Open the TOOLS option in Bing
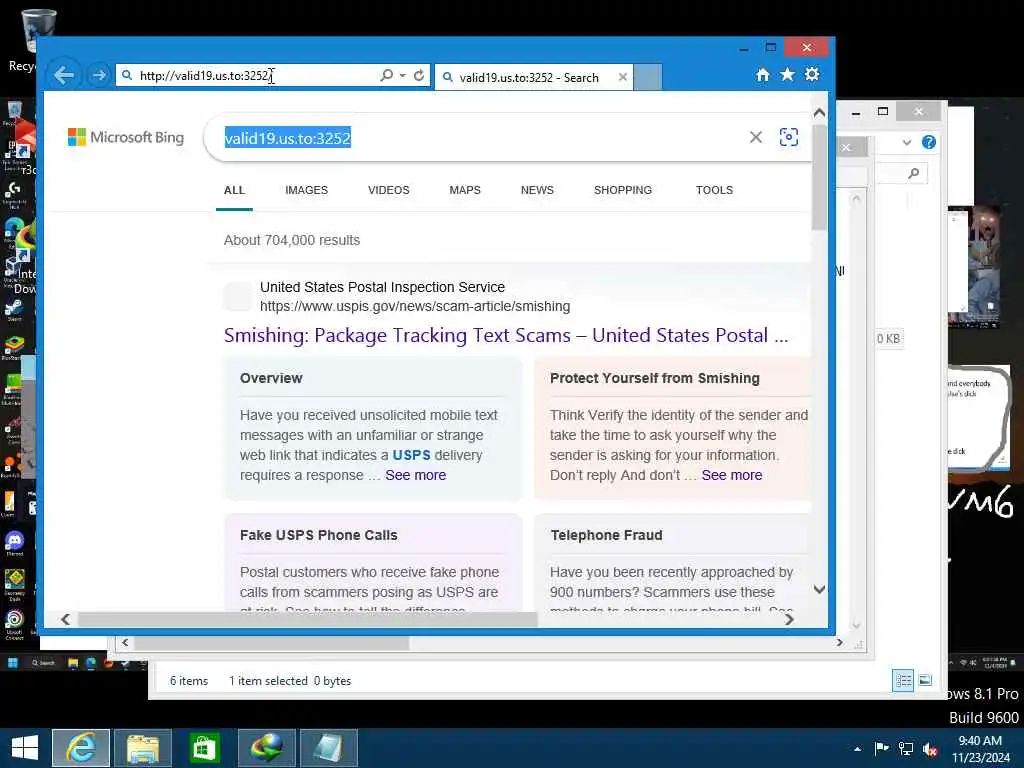 (x=714, y=190)
